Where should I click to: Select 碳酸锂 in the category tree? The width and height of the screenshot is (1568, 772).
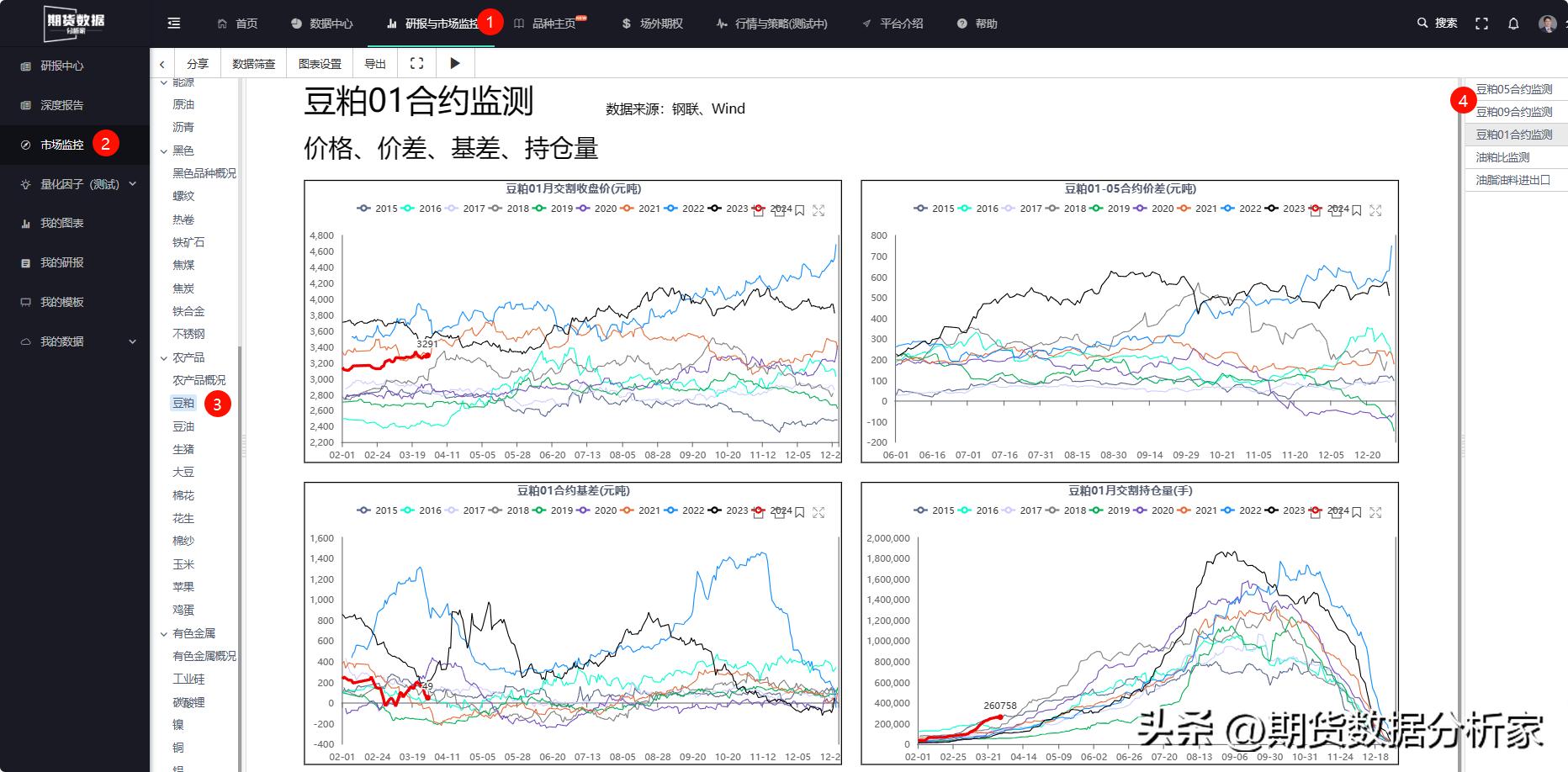188,702
